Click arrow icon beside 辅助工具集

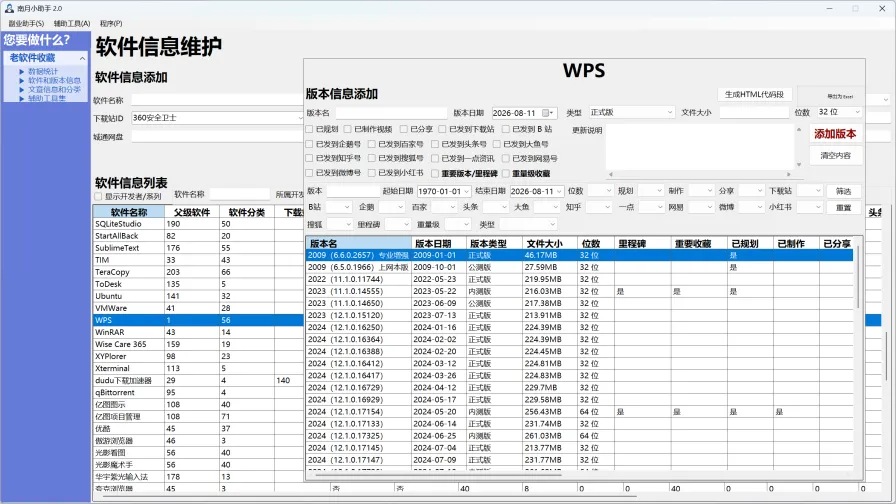click(22, 99)
